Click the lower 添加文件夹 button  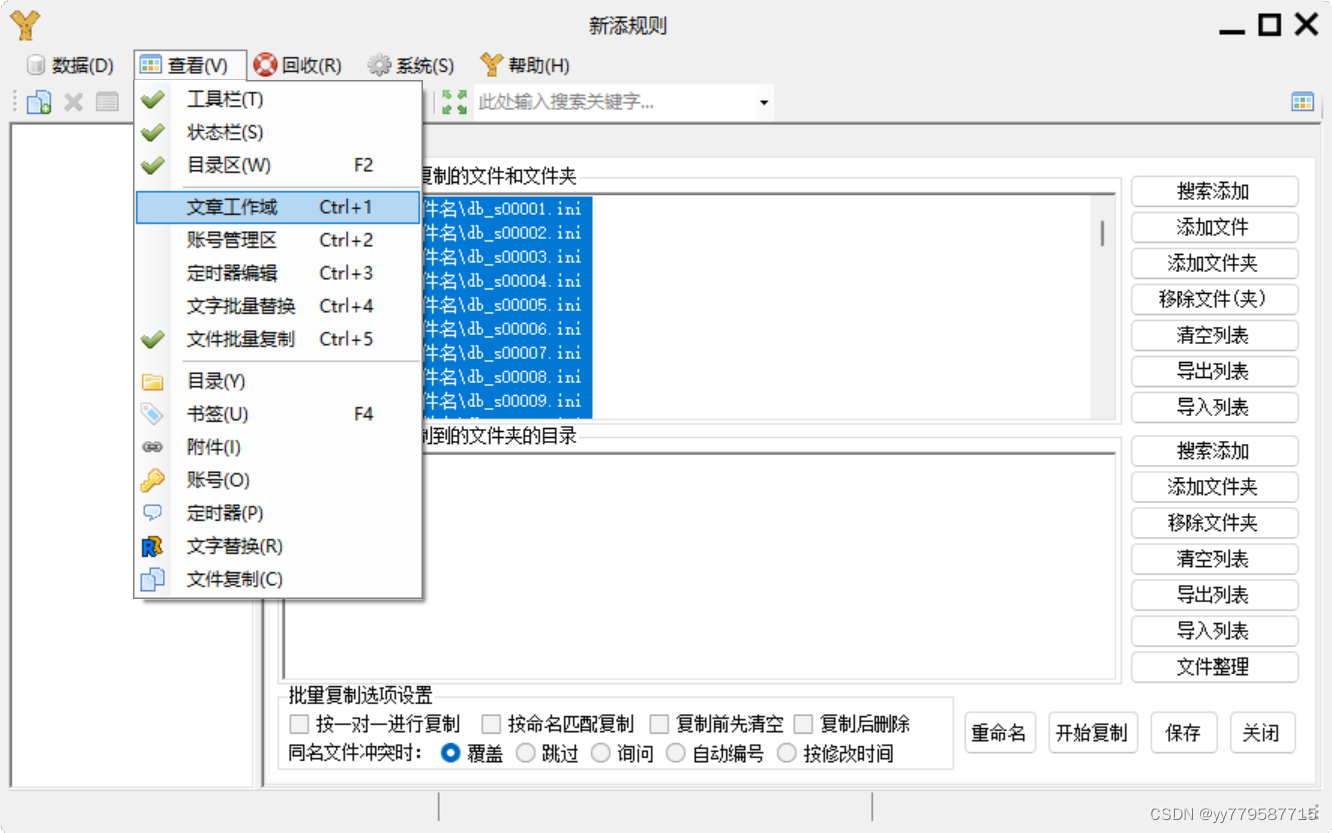pyautogui.click(x=1214, y=487)
